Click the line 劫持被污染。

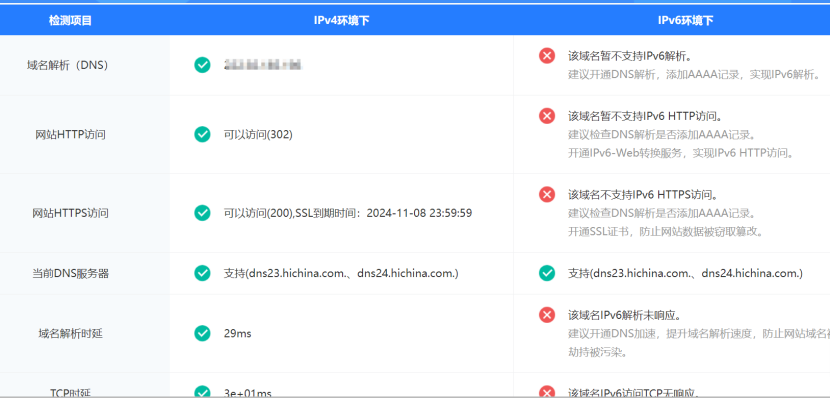click(597, 352)
